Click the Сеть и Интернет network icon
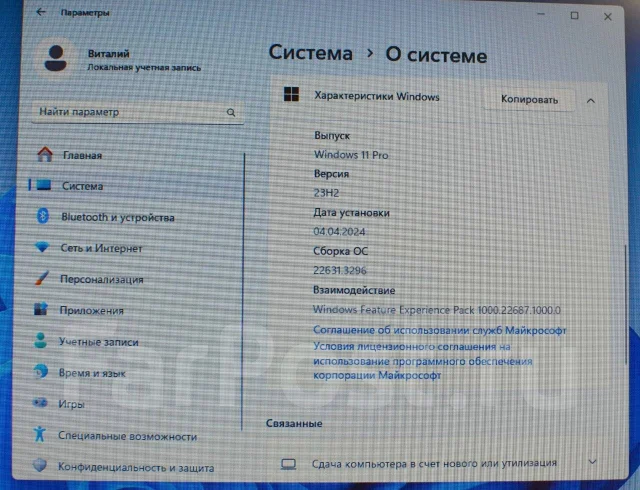This screenshot has height=490, width=640. (42, 247)
